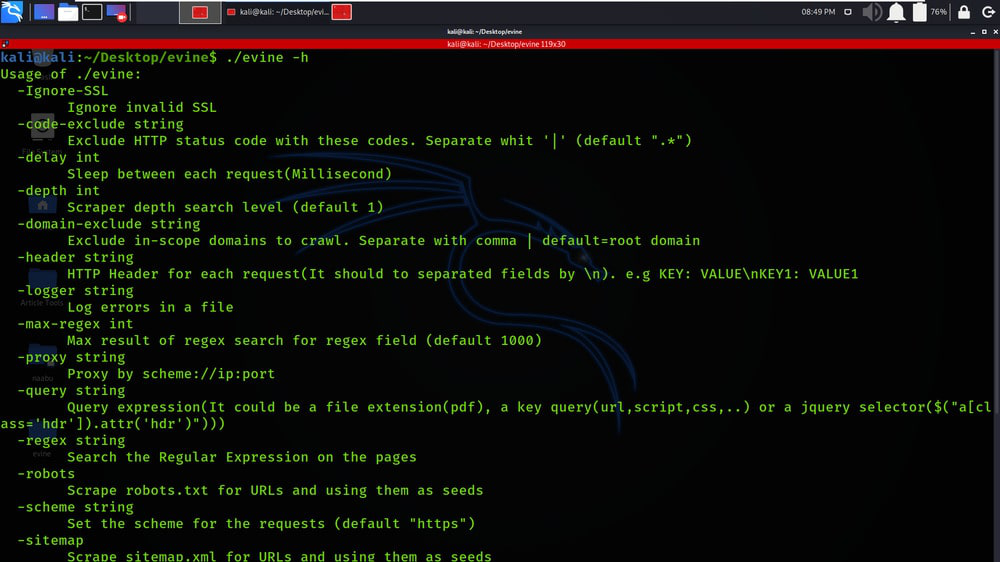
Task: Click the screen recorder panel icon
Action: (x=117, y=12)
